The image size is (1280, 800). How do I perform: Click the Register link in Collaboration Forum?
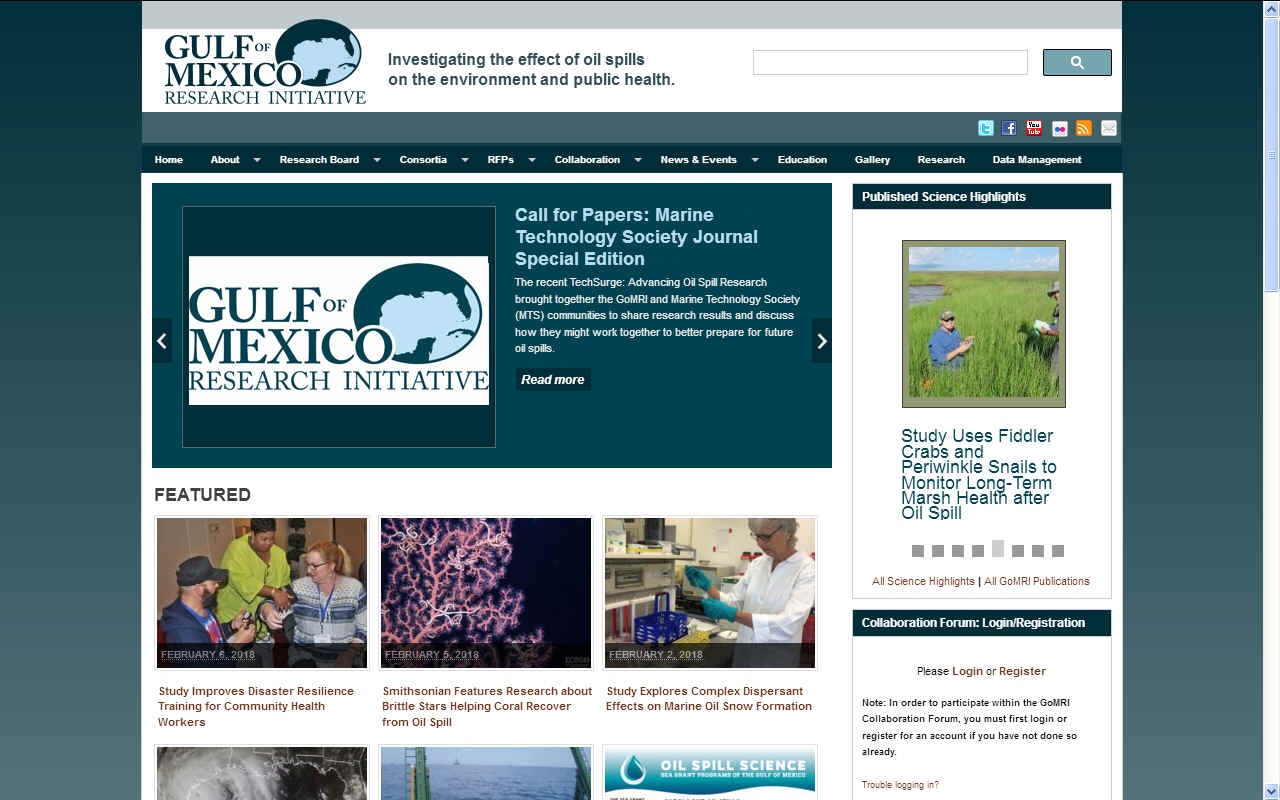click(x=1022, y=671)
